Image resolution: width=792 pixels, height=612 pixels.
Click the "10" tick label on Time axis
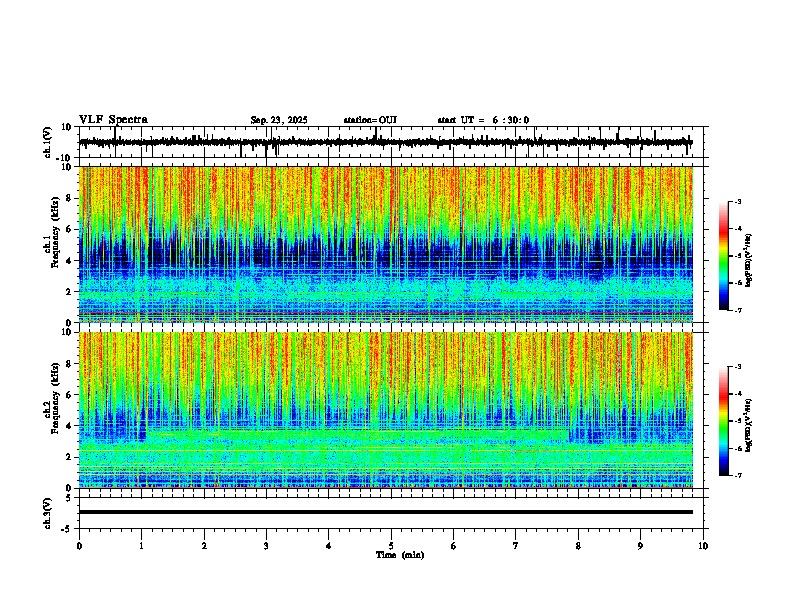(703, 546)
